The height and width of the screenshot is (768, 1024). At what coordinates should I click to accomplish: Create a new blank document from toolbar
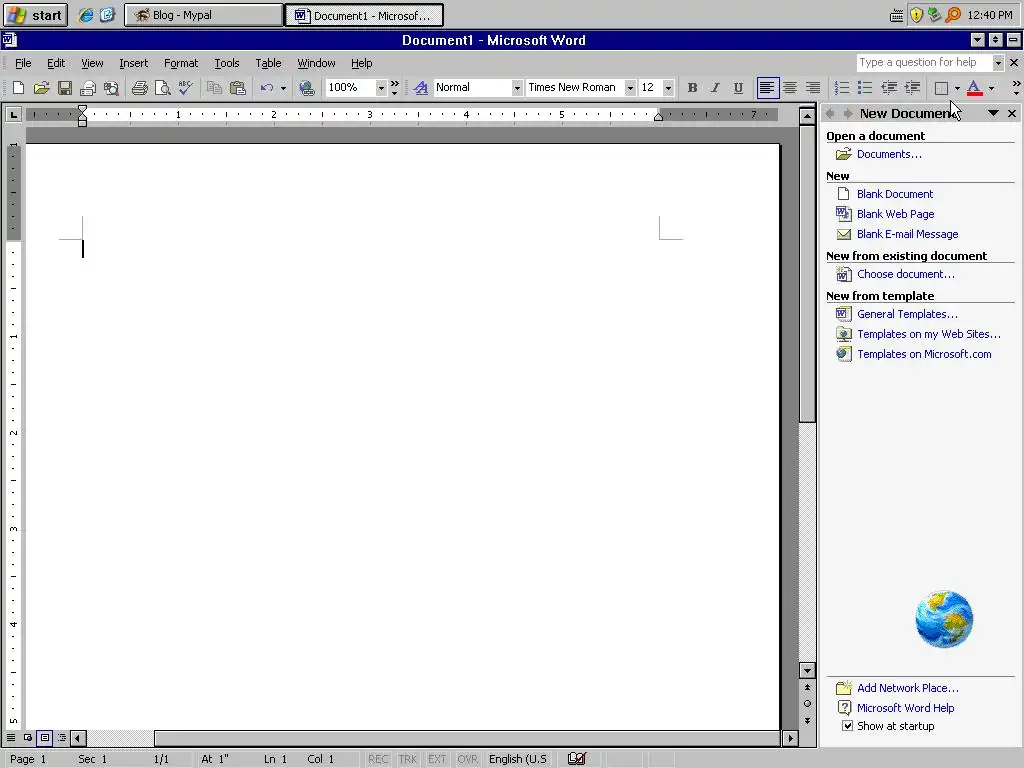tap(18, 88)
